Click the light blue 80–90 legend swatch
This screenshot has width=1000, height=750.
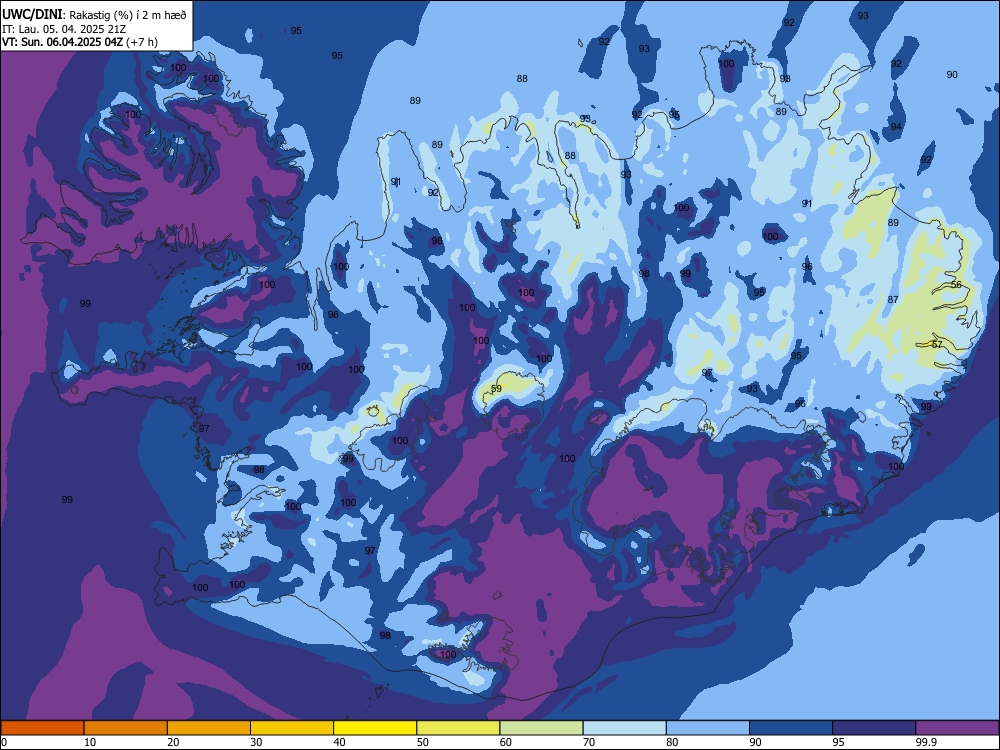(x=708, y=728)
